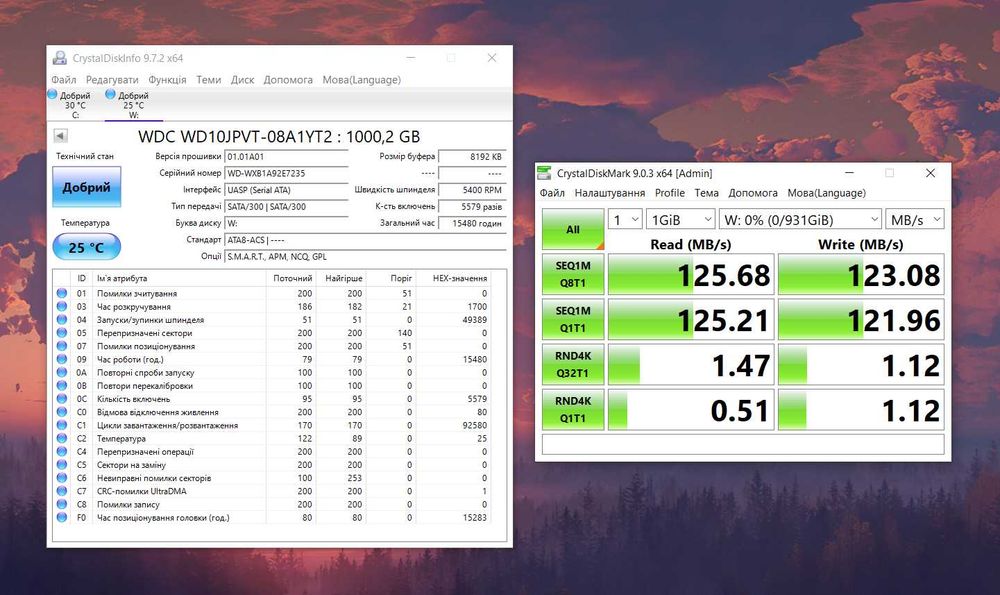
Task: Click the SEQ1M Q1T1 write result 121.96
Action: [x=861, y=320]
